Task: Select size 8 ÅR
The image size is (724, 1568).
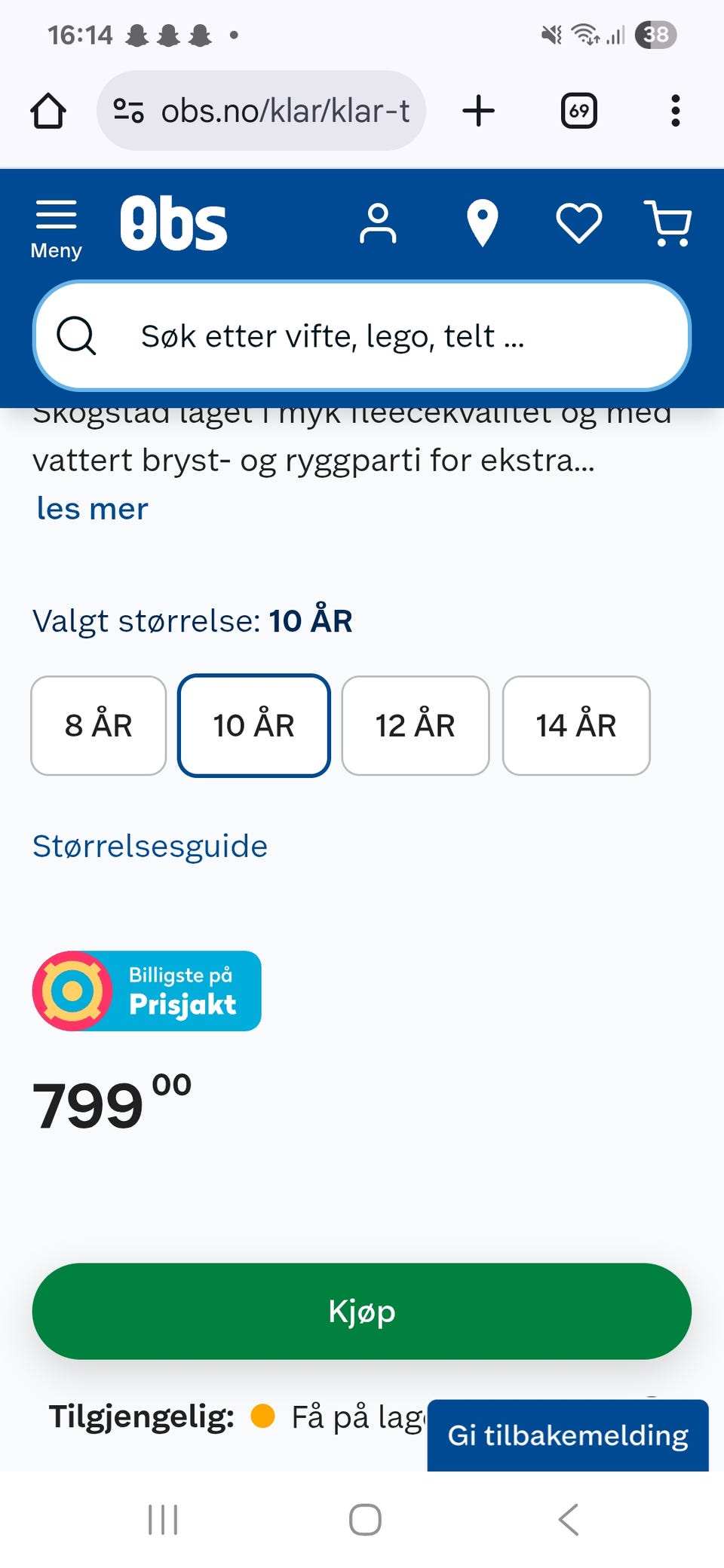Action: coord(99,725)
